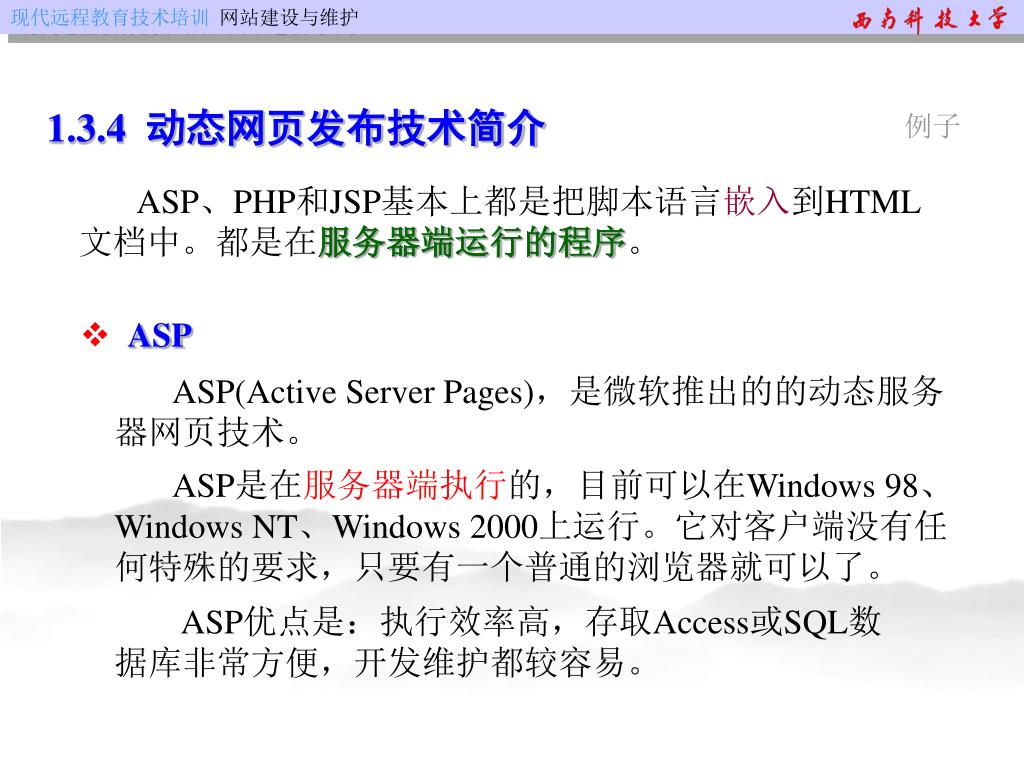
Task: Select the slide title 1.3.4 动态网页发布技术简介
Action: pyautogui.click(x=296, y=128)
